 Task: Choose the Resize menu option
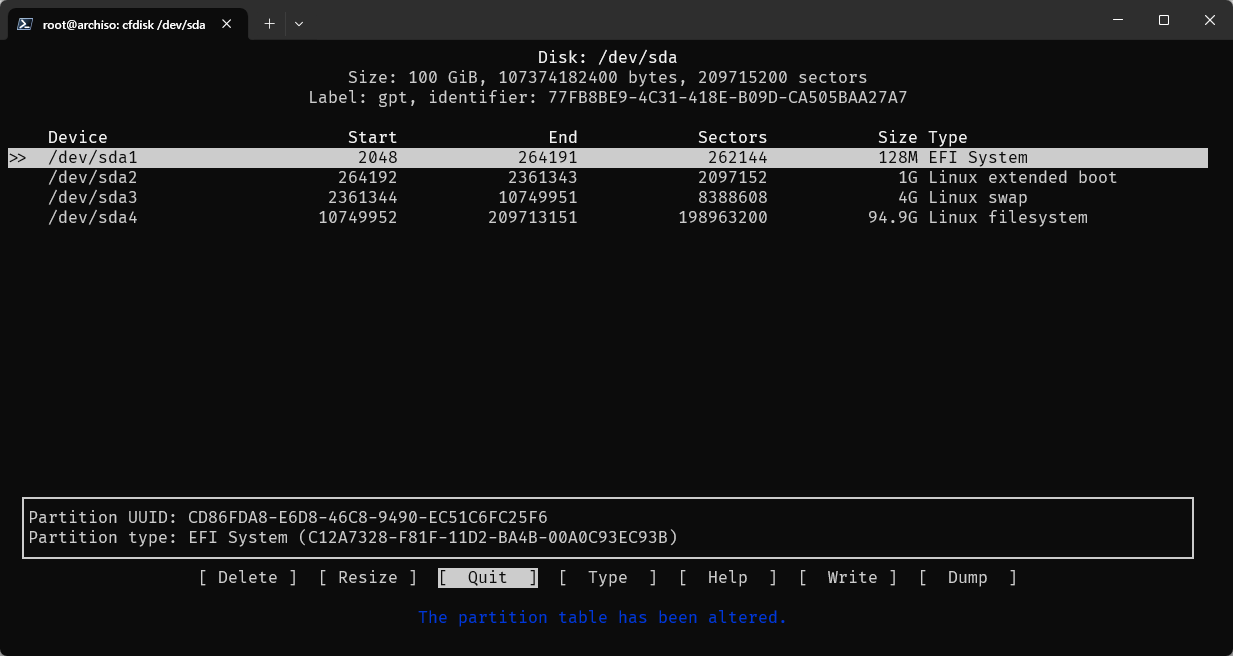point(367,578)
